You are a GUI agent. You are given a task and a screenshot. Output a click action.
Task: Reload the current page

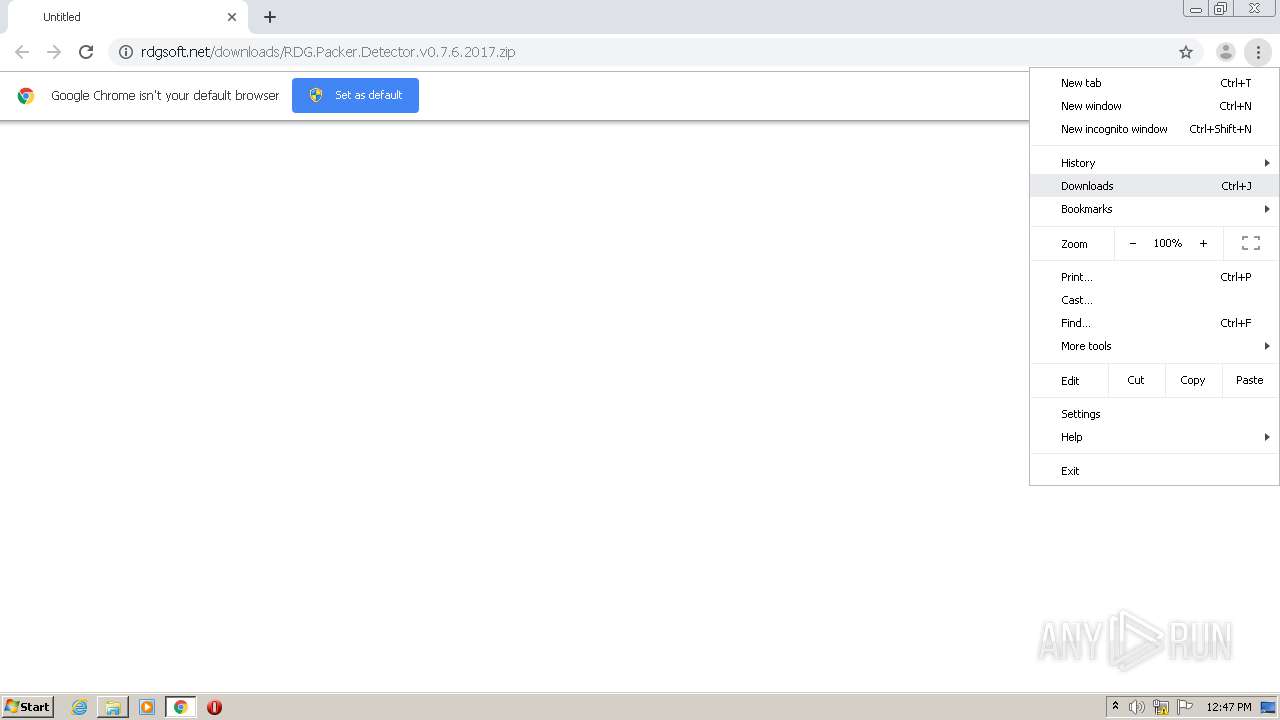pyautogui.click(x=86, y=52)
